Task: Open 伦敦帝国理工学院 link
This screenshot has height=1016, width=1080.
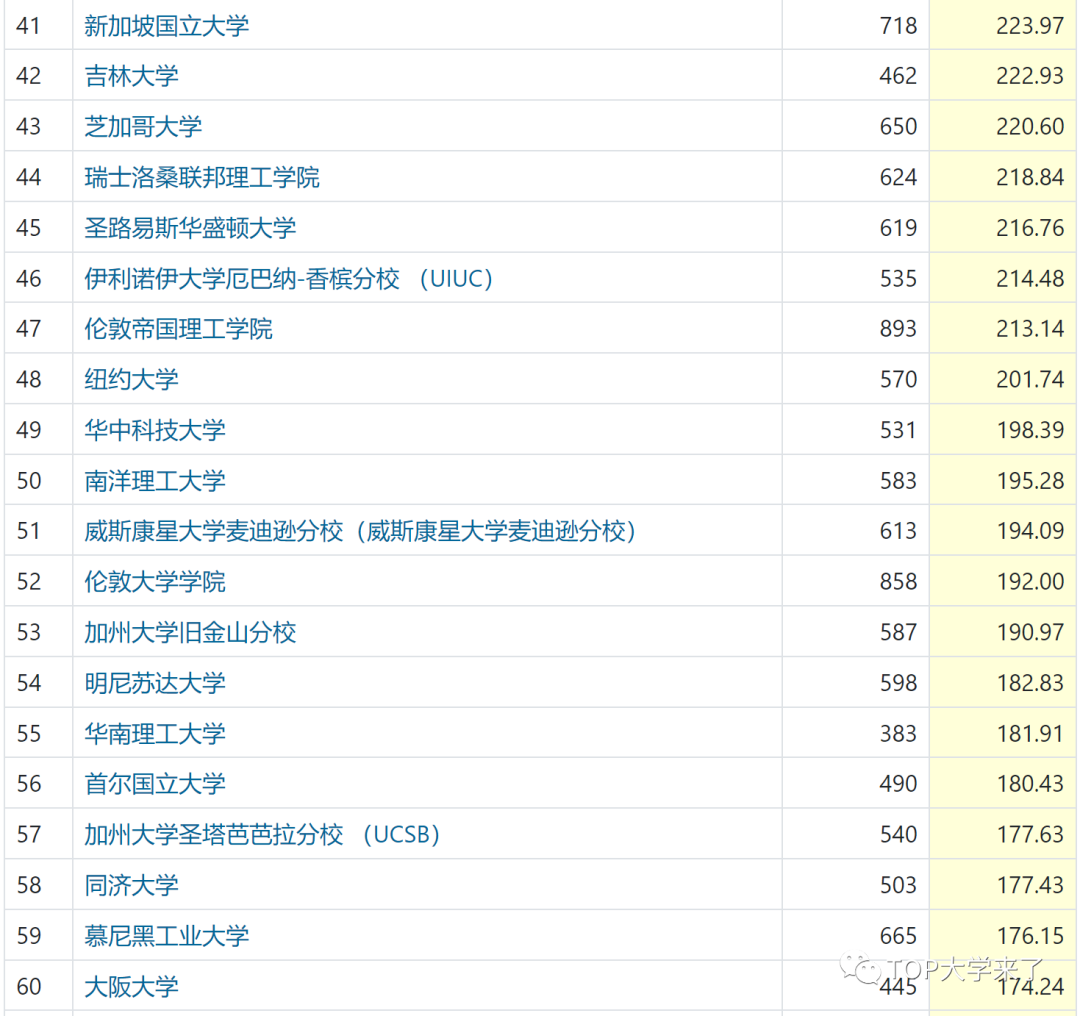Action: (x=178, y=329)
